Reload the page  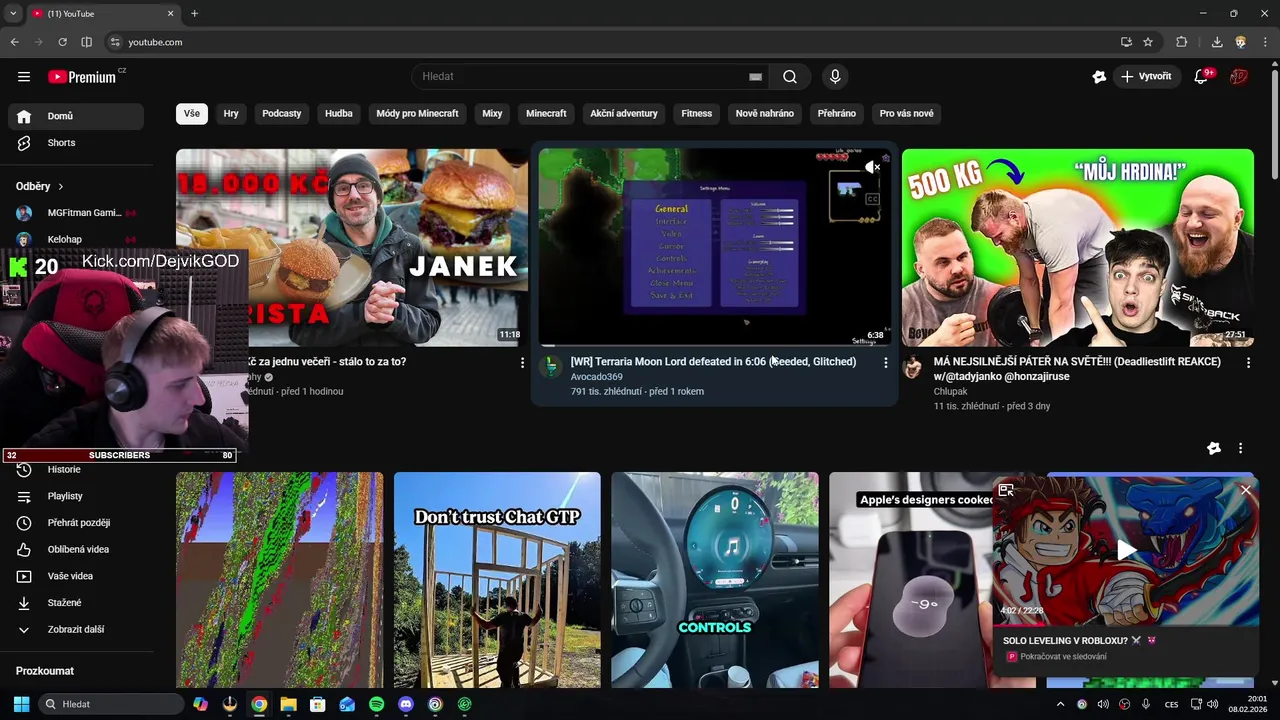[x=62, y=42]
